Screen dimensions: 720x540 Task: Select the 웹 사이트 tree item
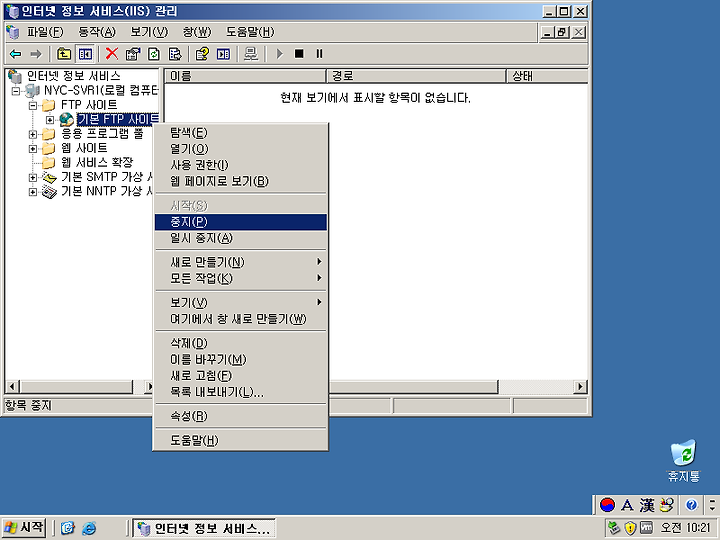tap(84, 148)
